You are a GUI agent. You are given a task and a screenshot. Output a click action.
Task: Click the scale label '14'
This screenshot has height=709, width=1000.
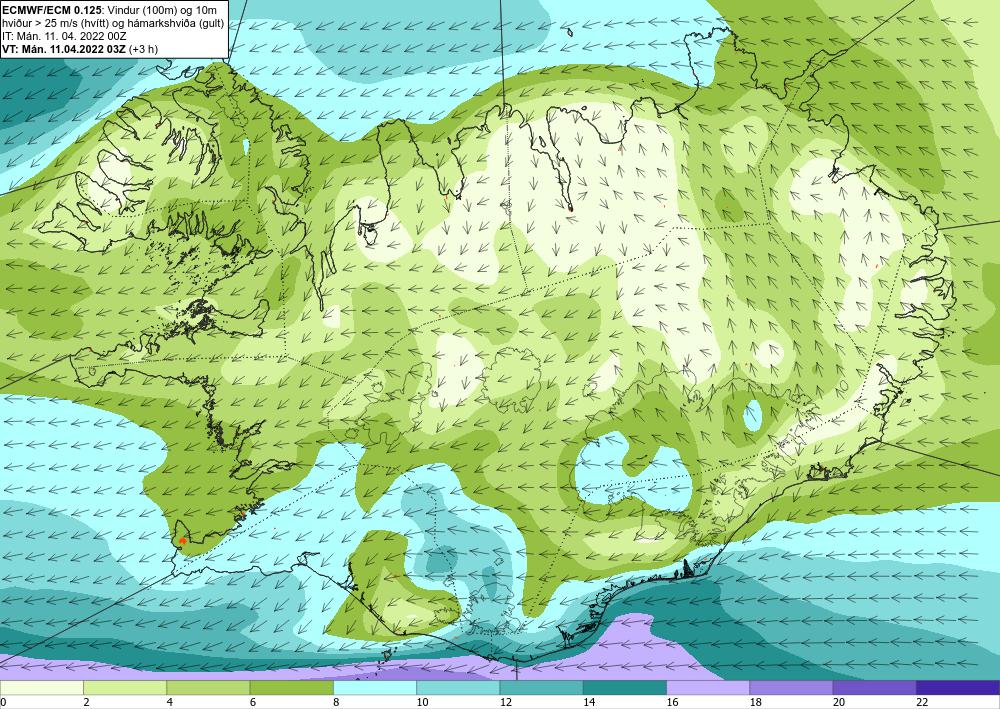coord(589,702)
